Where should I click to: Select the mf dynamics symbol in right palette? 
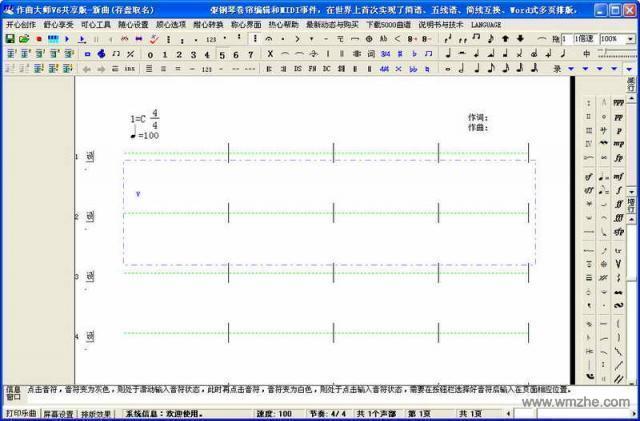[x=619, y=176]
